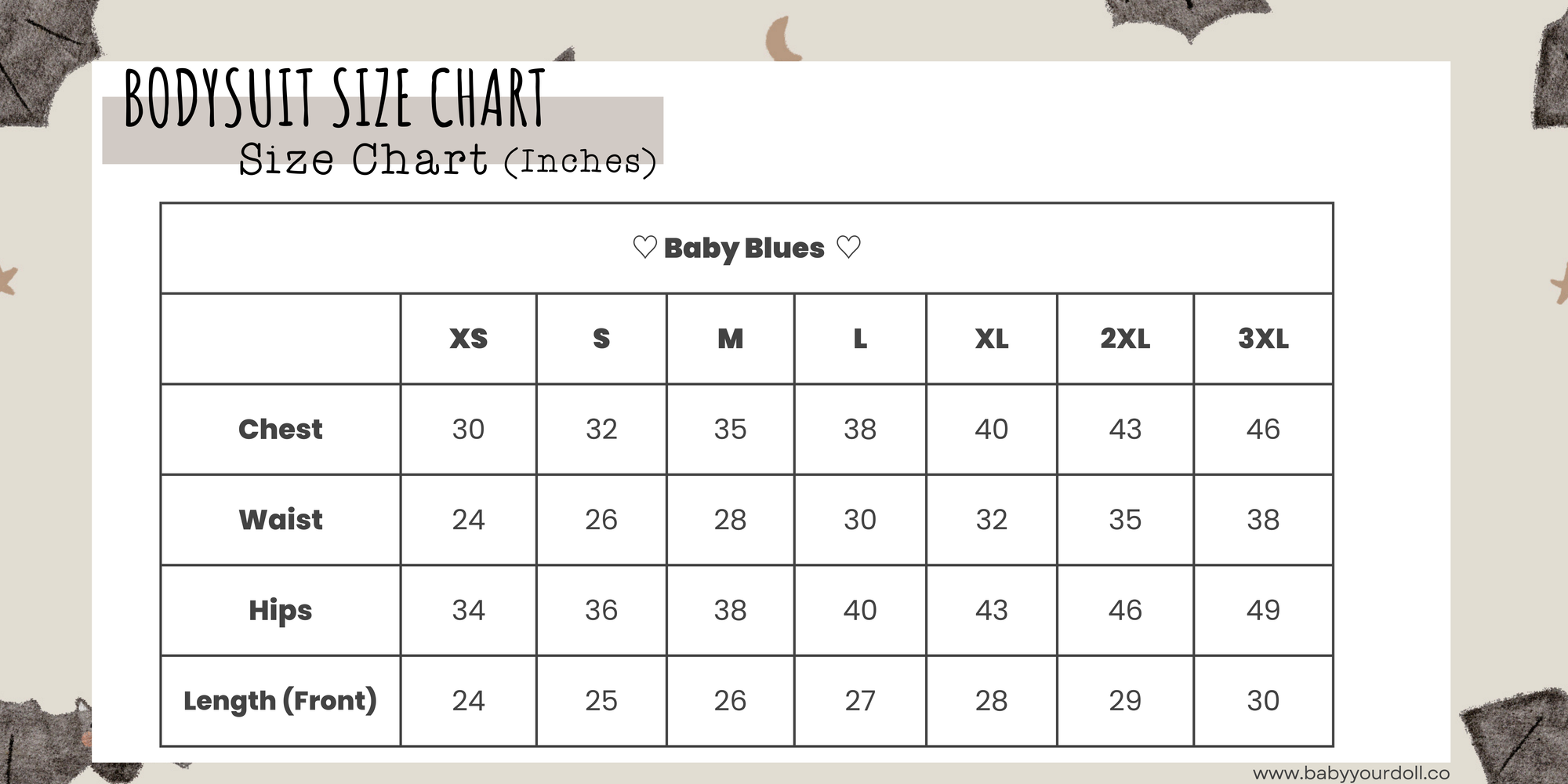Click the Hips value for size S
1568x784 pixels.
tap(601, 610)
